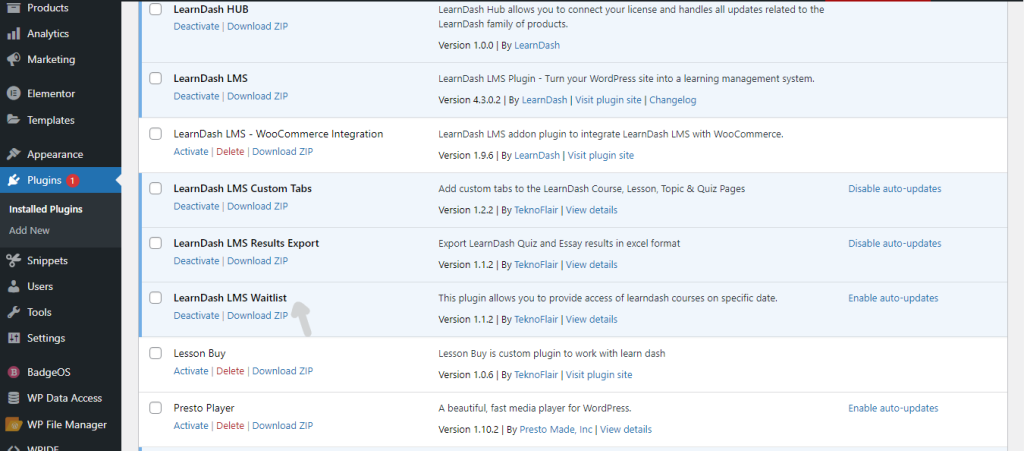Open Templates menu item
The image size is (1024, 451).
[x=50, y=120]
